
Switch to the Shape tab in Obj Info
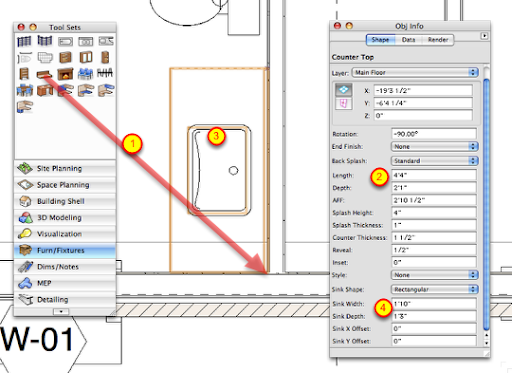click(x=380, y=40)
